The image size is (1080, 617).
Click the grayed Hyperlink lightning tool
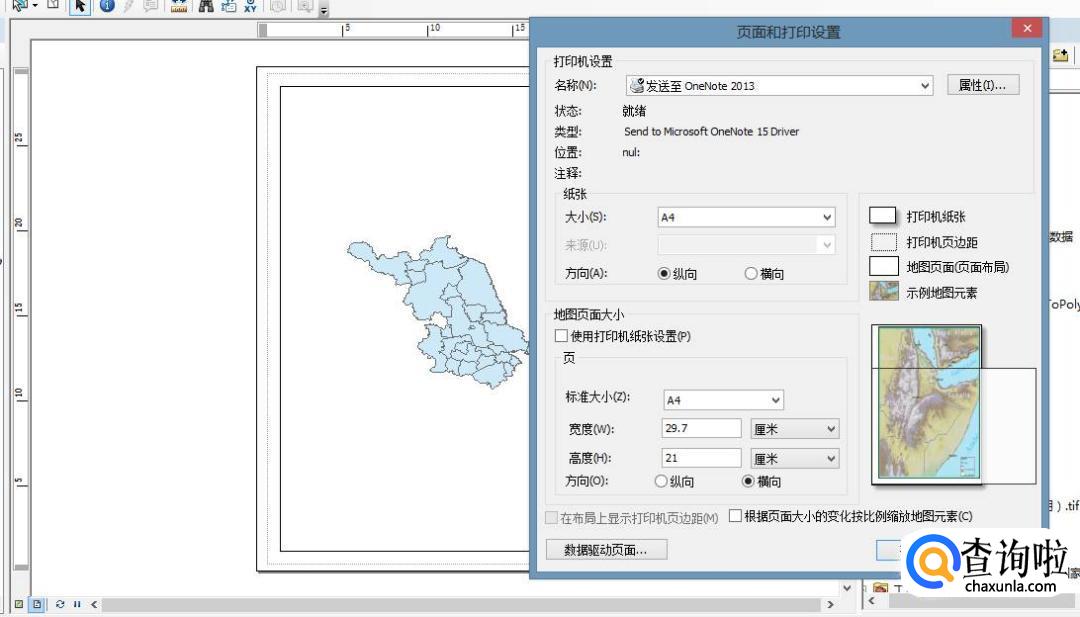tap(129, 6)
